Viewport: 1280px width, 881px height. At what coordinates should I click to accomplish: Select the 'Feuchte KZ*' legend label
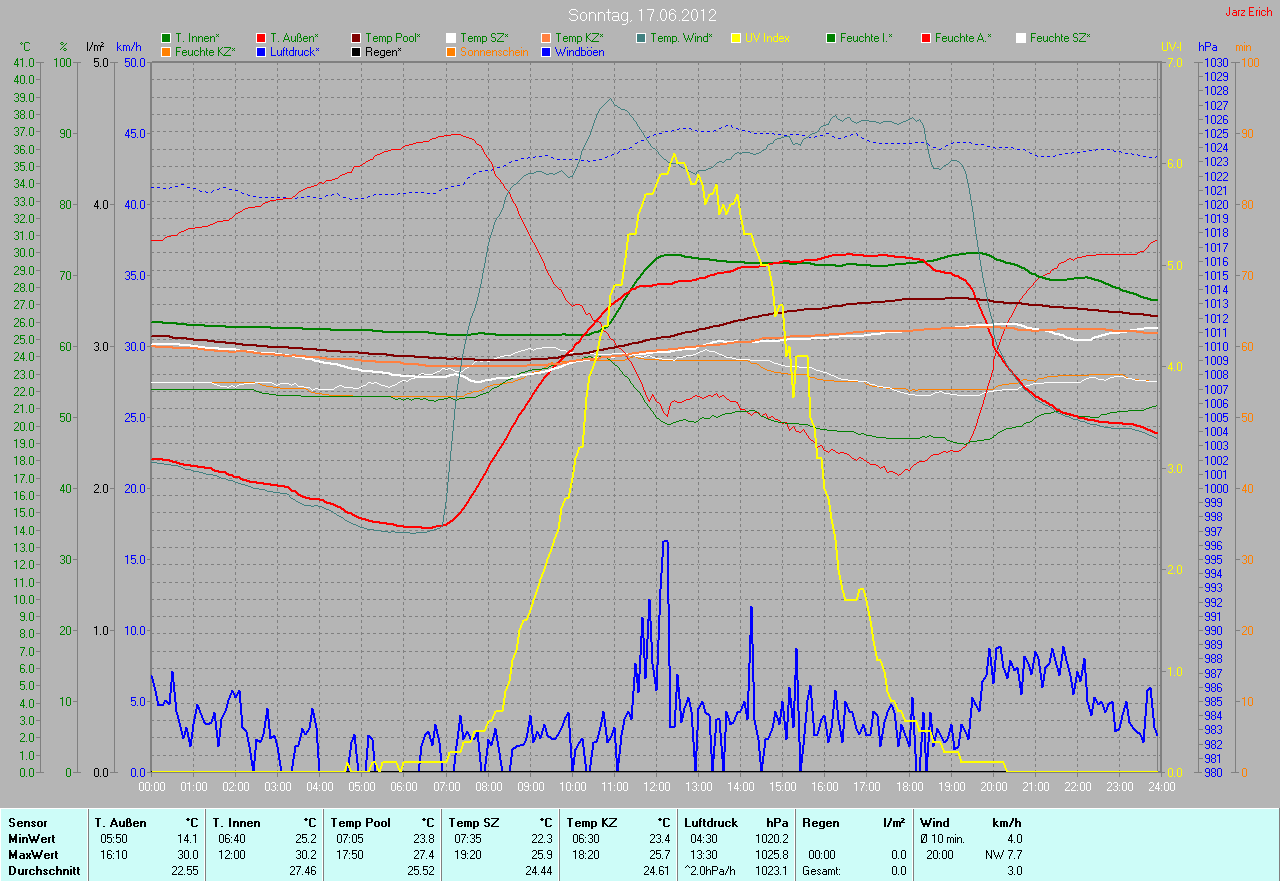tap(205, 52)
